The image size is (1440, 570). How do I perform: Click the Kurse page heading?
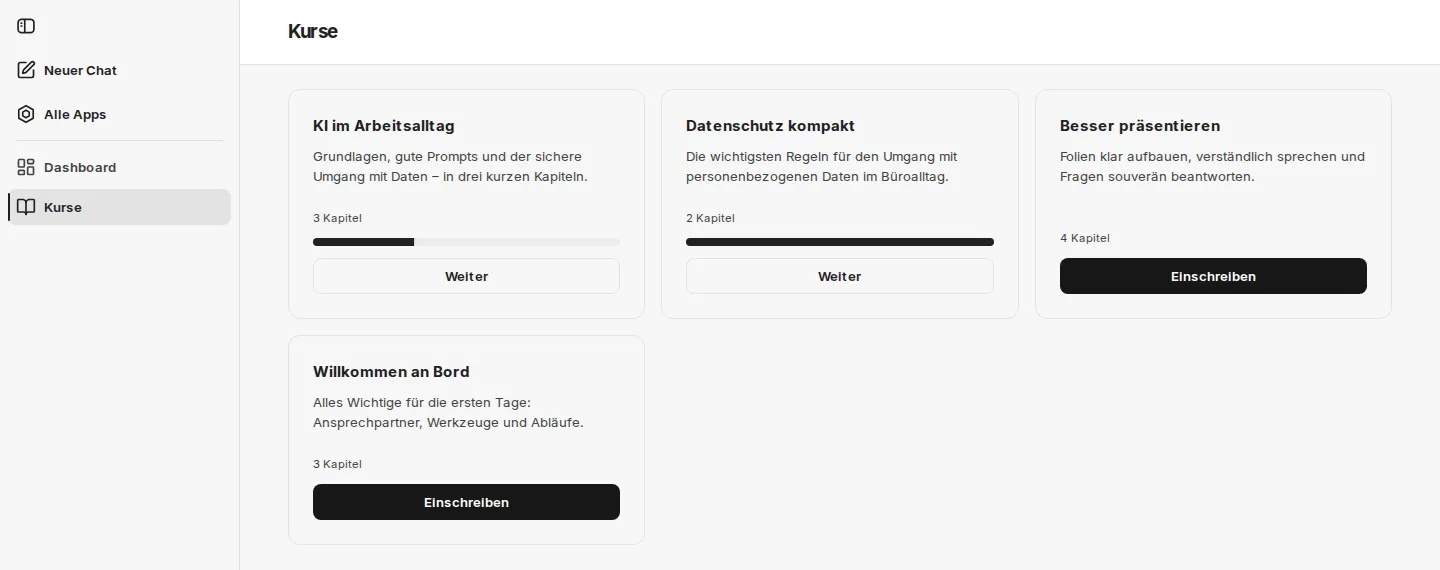click(313, 31)
